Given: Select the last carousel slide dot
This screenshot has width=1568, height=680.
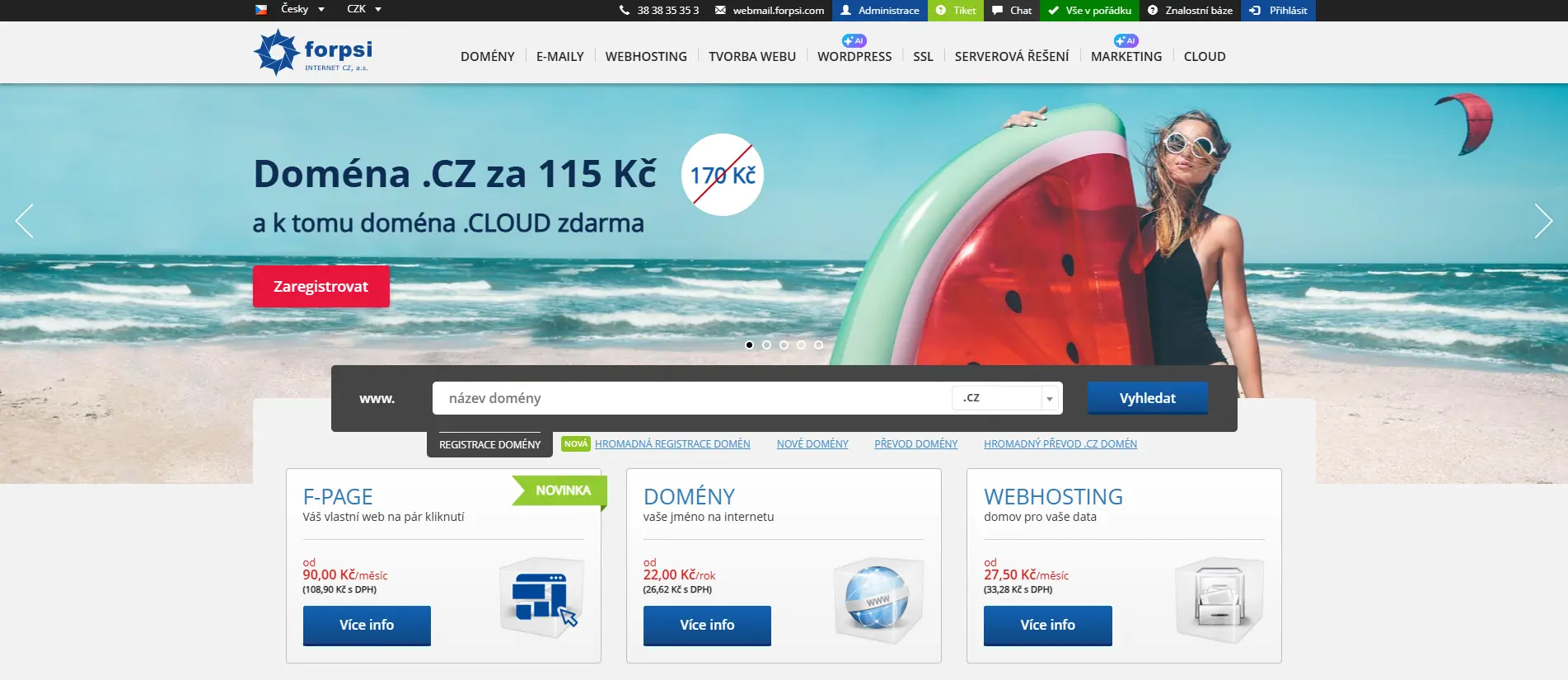Looking at the screenshot, I should pos(818,345).
